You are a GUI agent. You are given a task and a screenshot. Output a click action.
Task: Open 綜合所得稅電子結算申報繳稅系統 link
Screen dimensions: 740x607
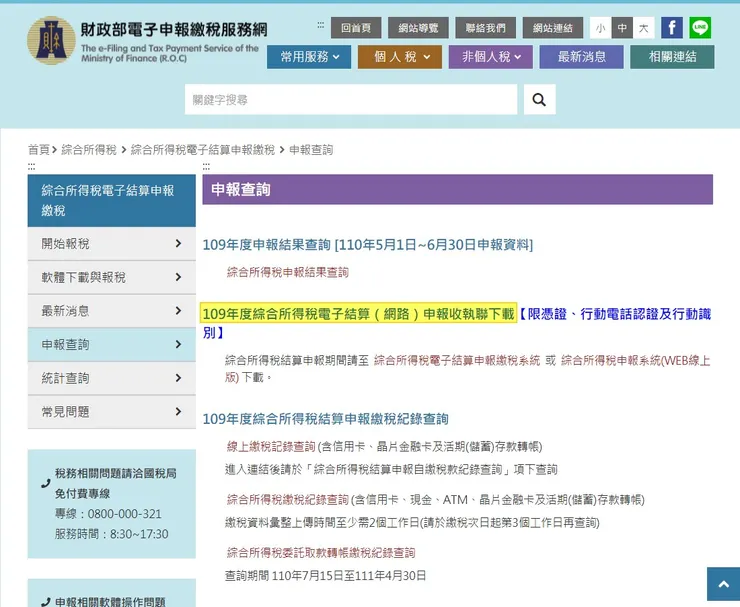[457, 361]
